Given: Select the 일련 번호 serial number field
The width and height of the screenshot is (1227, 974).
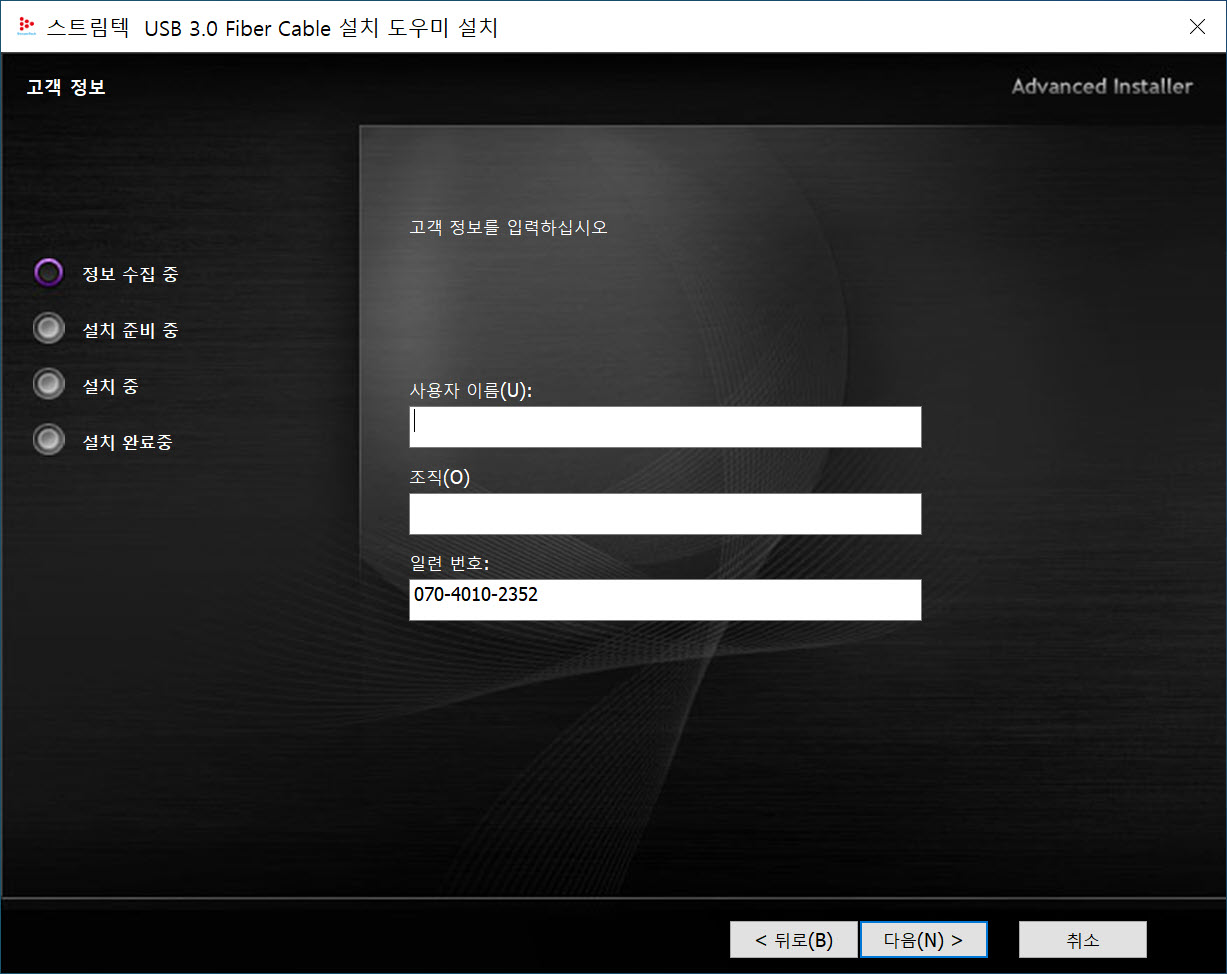Looking at the screenshot, I should coord(665,600).
